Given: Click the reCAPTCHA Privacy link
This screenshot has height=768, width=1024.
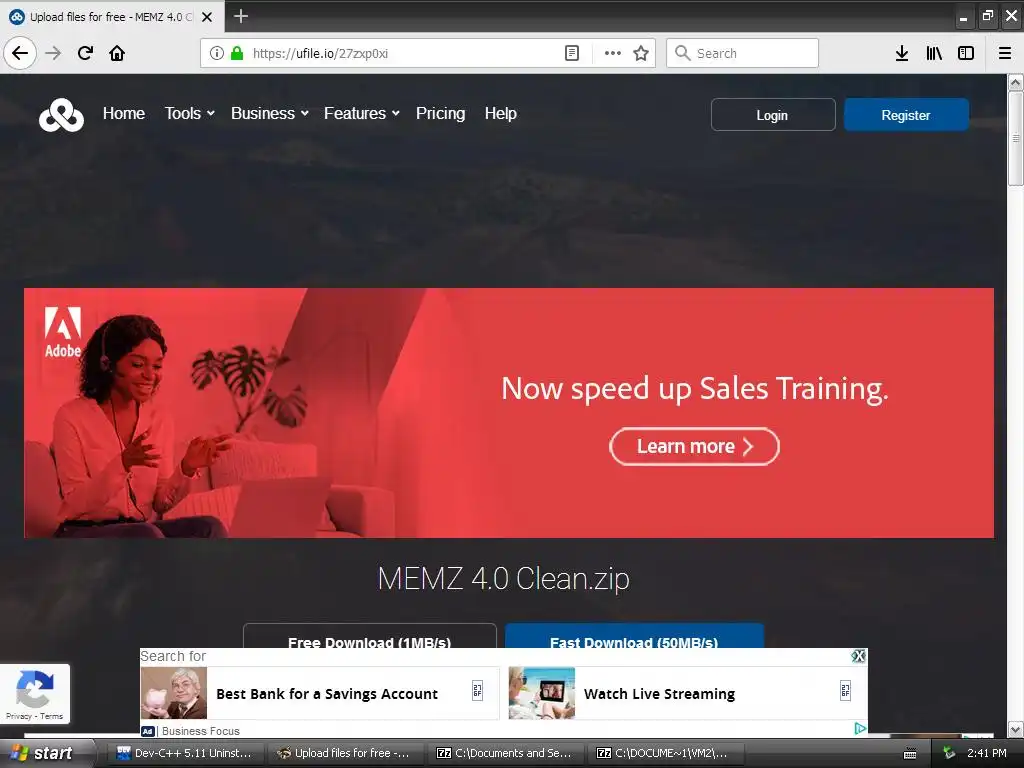Looking at the screenshot, I should point(18,716).
